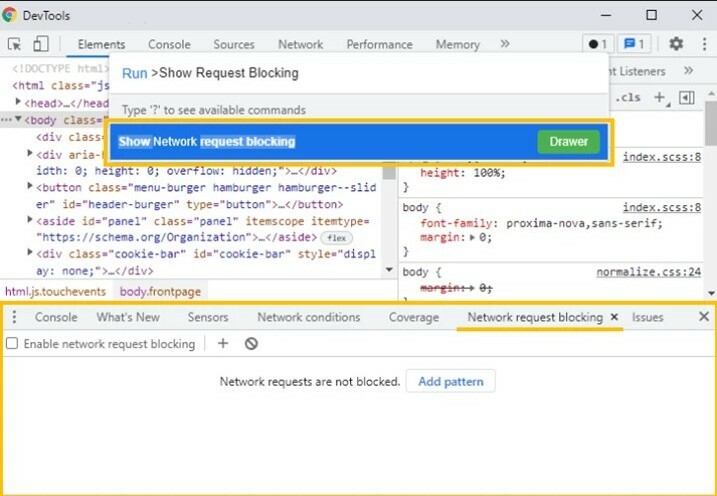Open the DevTools three-dot customize menu
Image resolution: width=717 pixels, height=496 pixels.
pyautogui.click(x=702, y=44)
